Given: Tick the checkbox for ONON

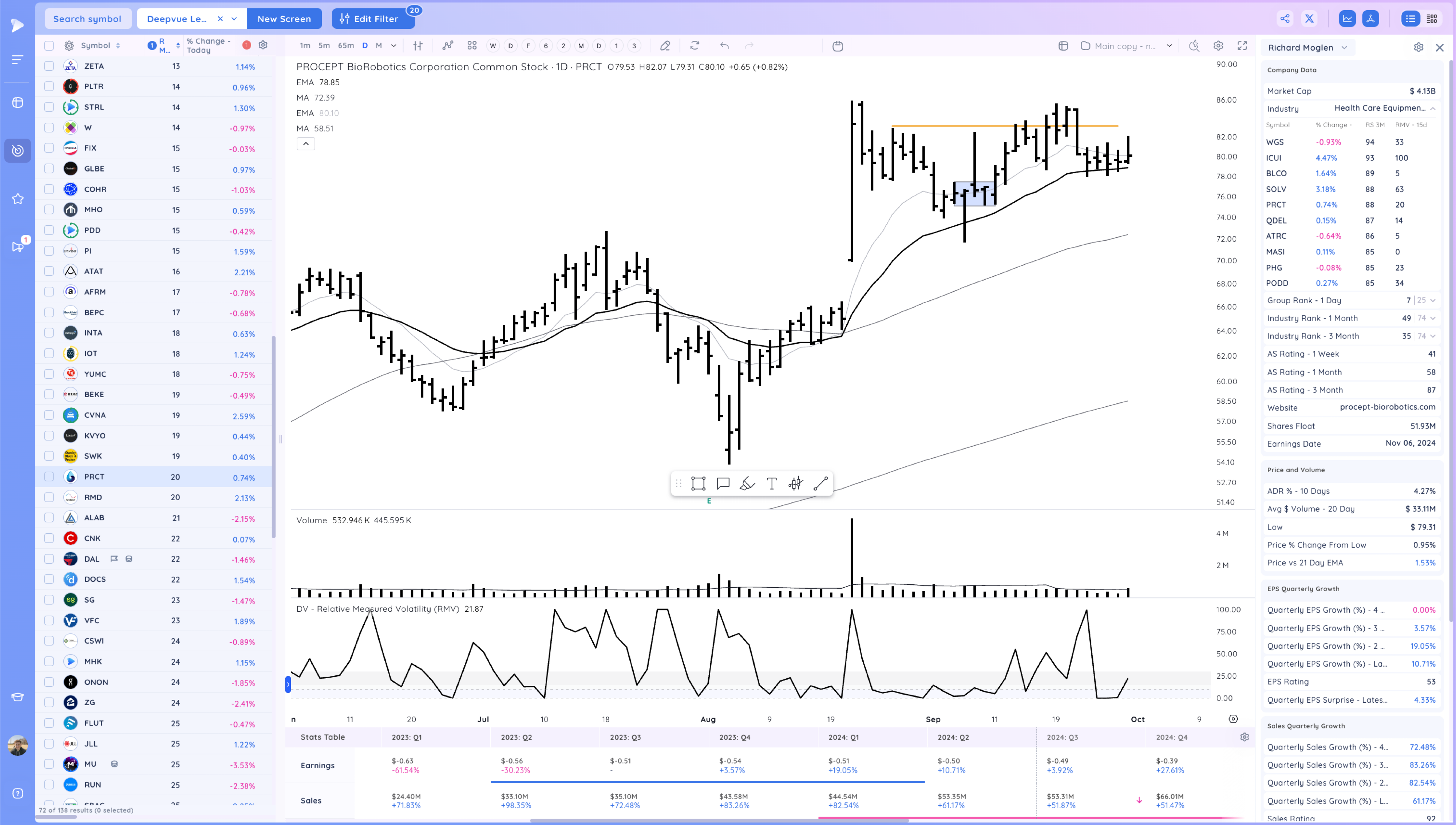Looking at the screenshot, I should [49, 682].
